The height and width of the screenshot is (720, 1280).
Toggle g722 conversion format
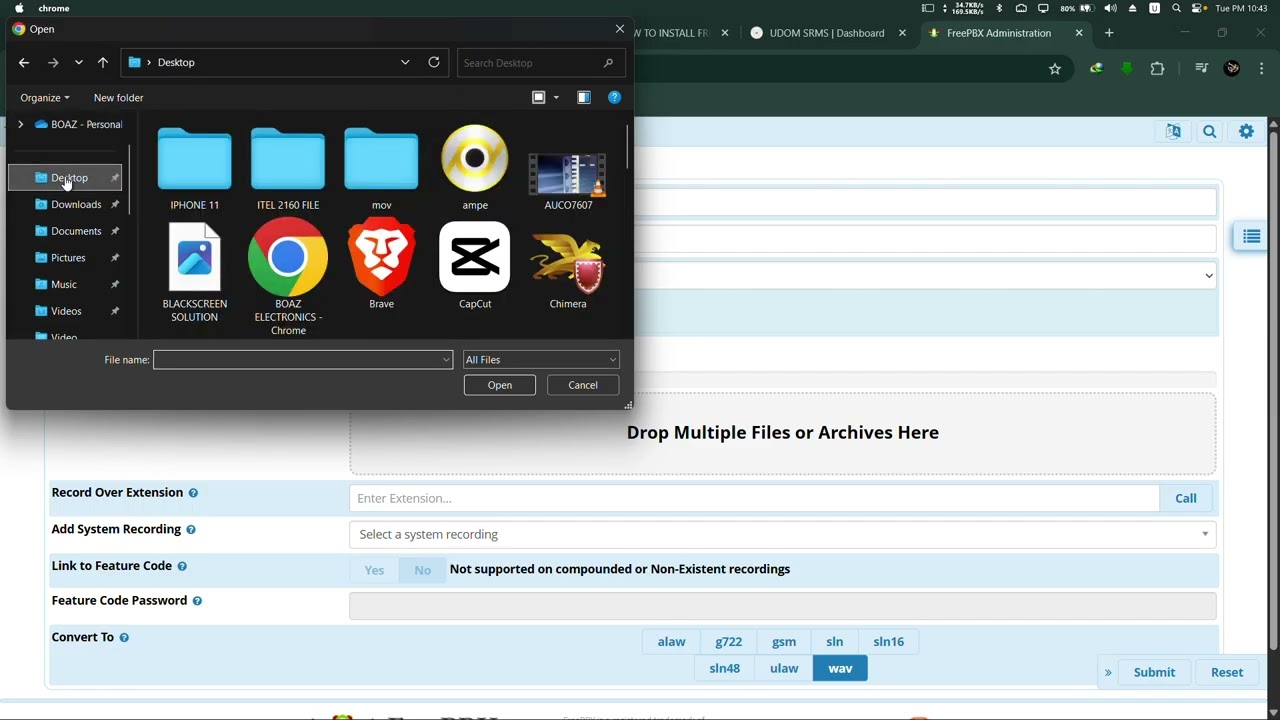[729, 642]
